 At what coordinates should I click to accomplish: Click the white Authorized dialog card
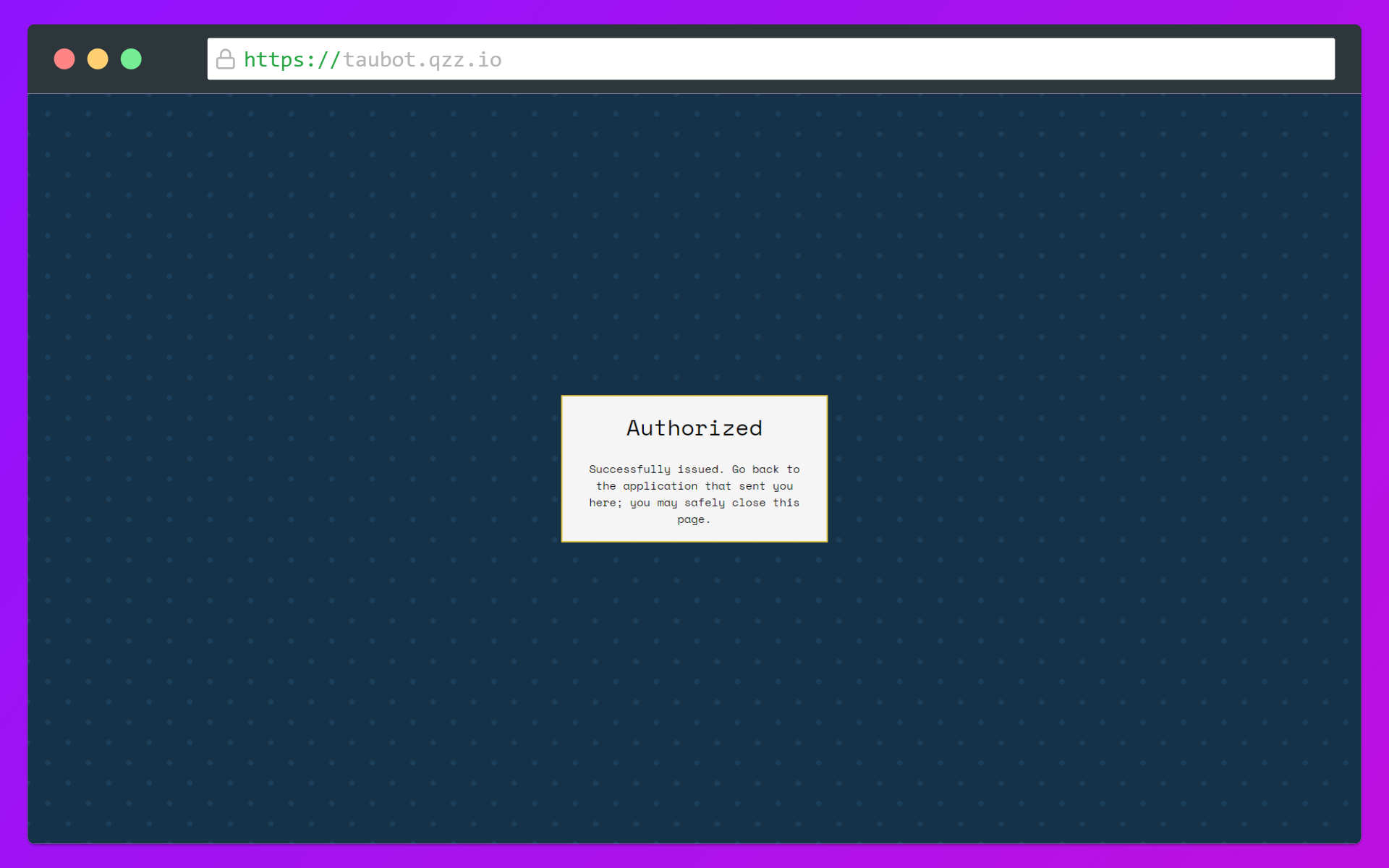click(x=694, y=468)
